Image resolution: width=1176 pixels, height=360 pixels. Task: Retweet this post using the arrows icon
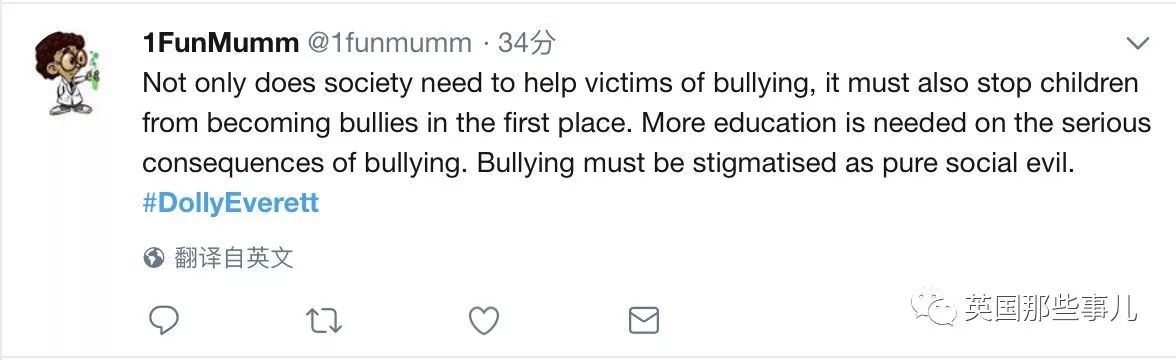[324, 321]
